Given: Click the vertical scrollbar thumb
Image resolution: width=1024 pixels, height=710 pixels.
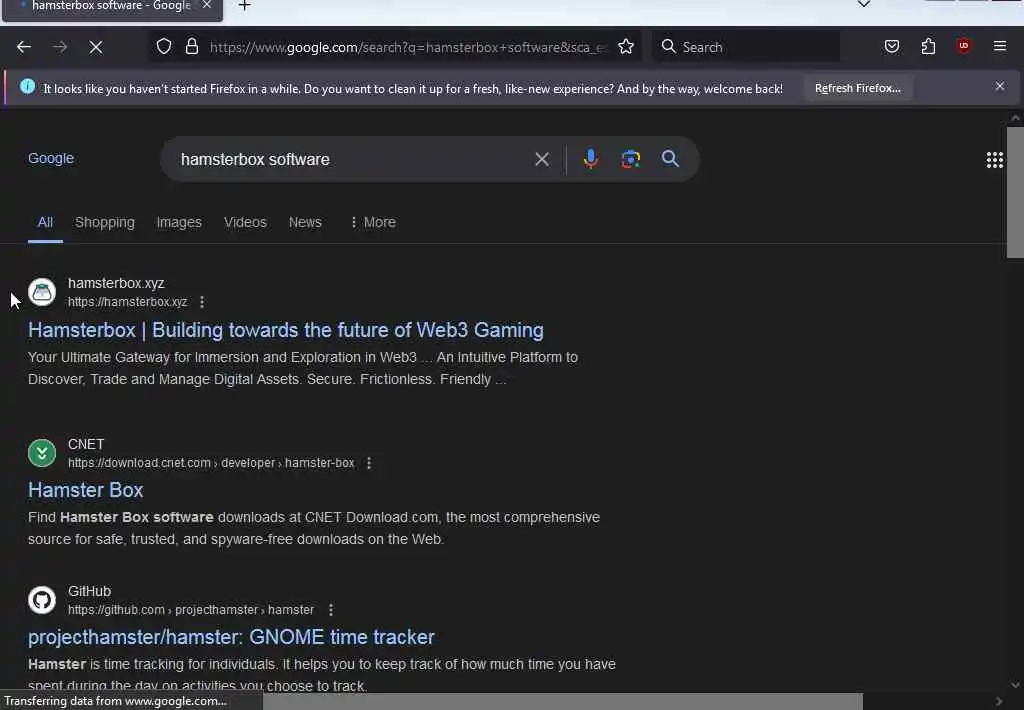Looking at the screenshot, I should point(1015,192).
